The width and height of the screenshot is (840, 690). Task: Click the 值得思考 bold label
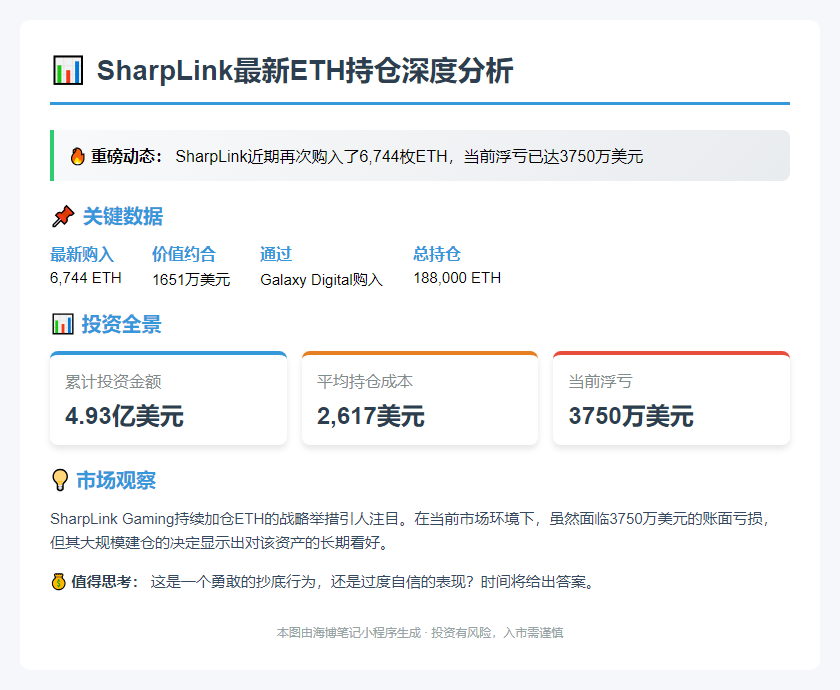106,581
